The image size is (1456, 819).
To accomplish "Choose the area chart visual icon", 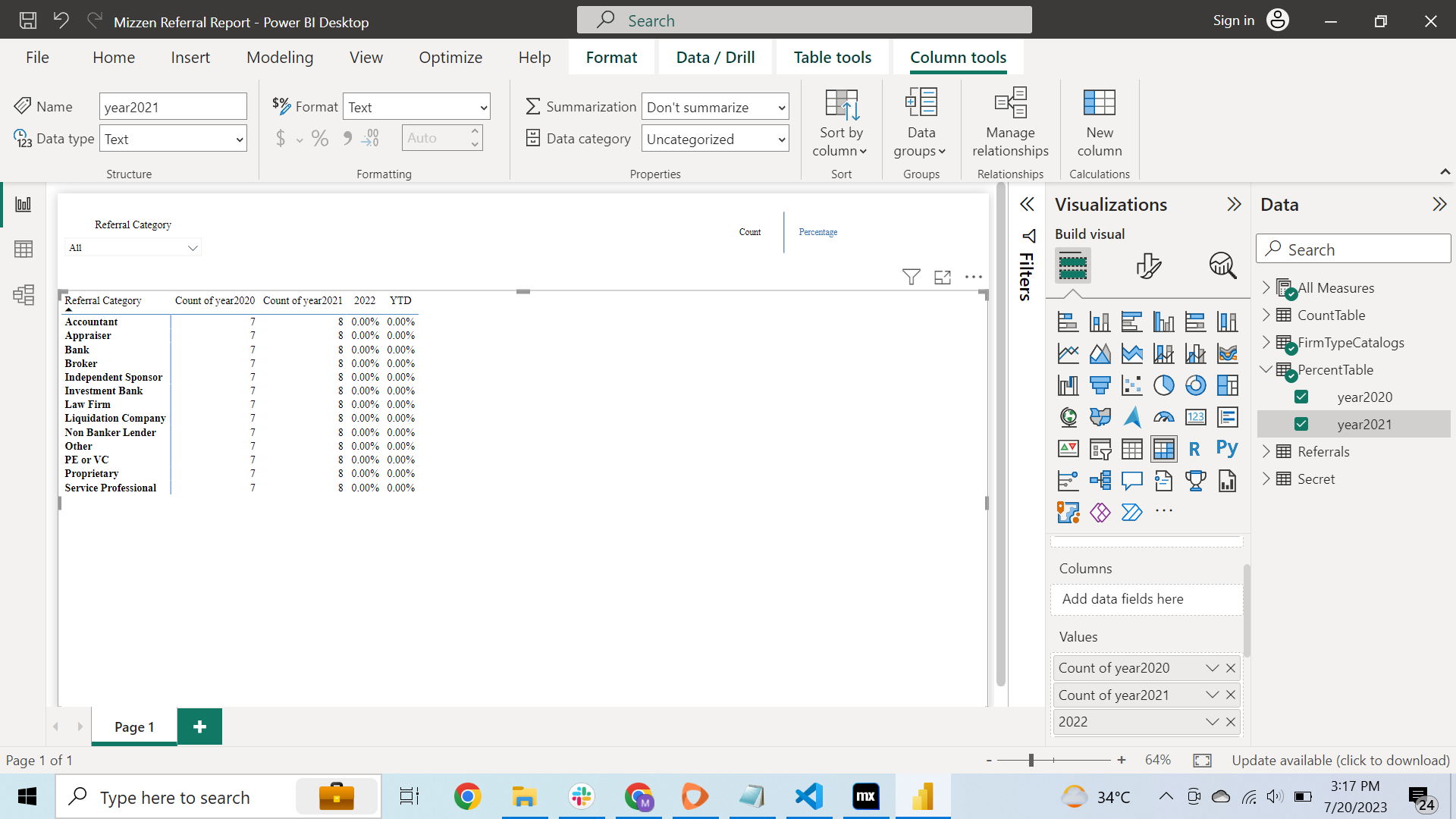I will (1100, 353).
